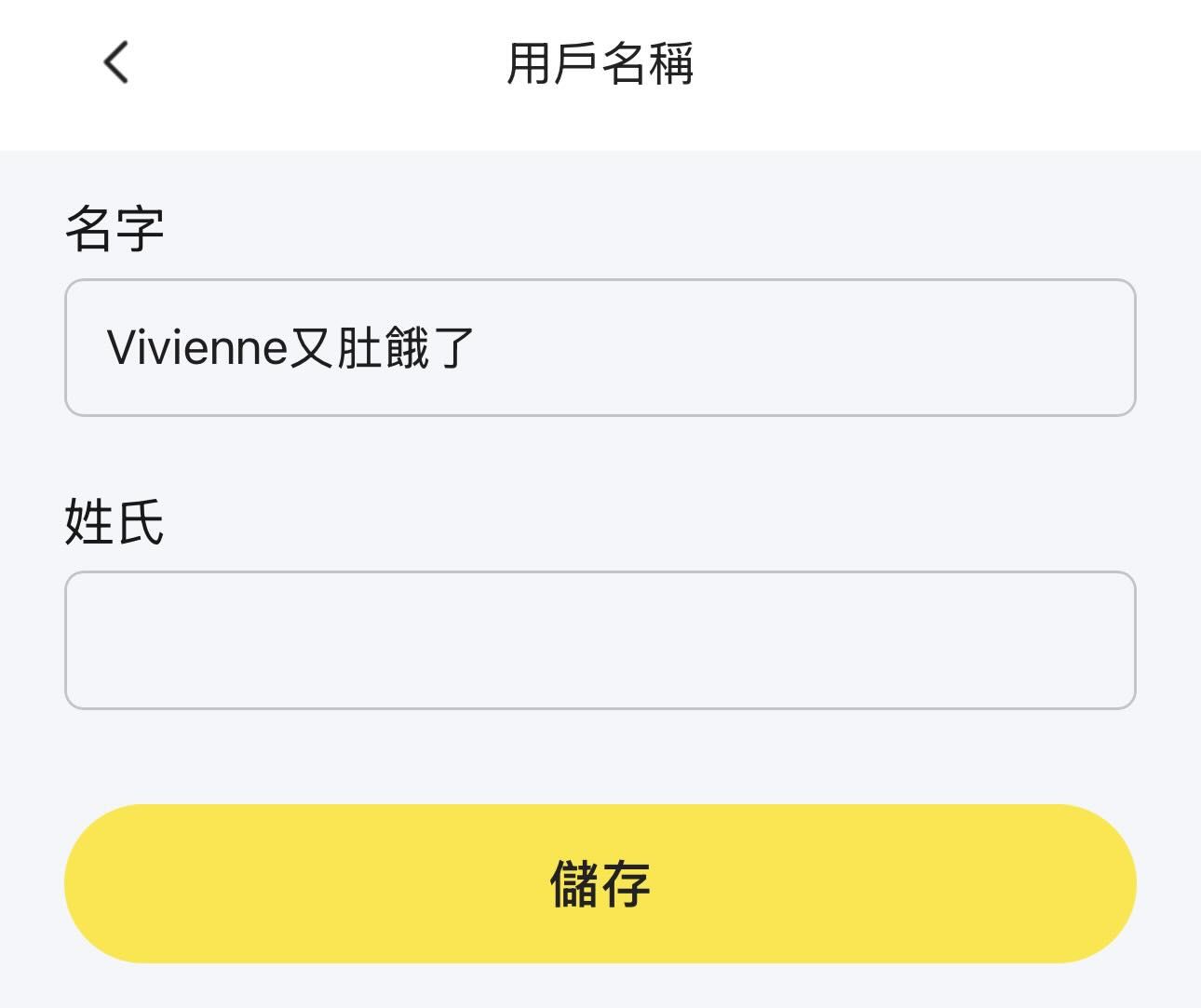Viewport: 1201px width, 1008px height.
Task: Go back from the 用戶名稱 page
Action: tap(115, 63)
